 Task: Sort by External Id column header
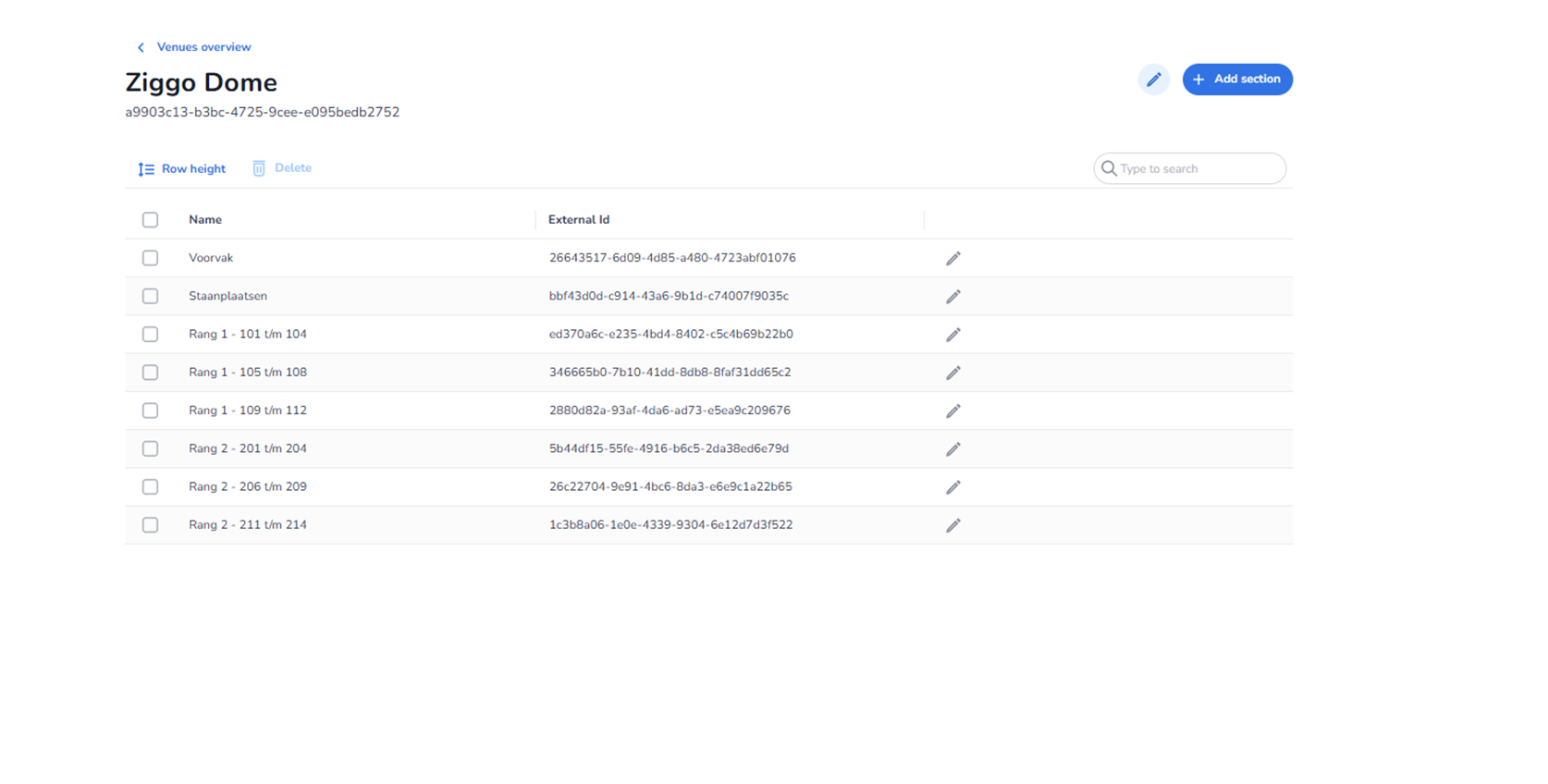(x=579, y=220)
